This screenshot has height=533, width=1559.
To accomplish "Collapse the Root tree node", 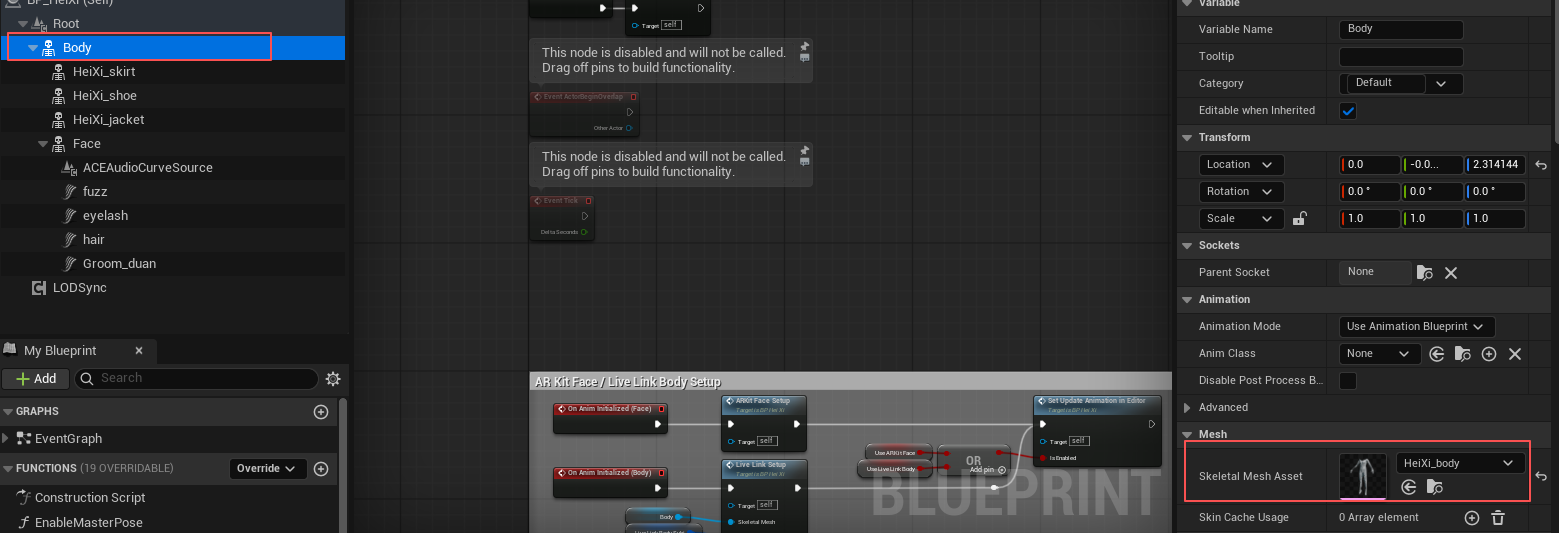I will (x=23, y=24).
